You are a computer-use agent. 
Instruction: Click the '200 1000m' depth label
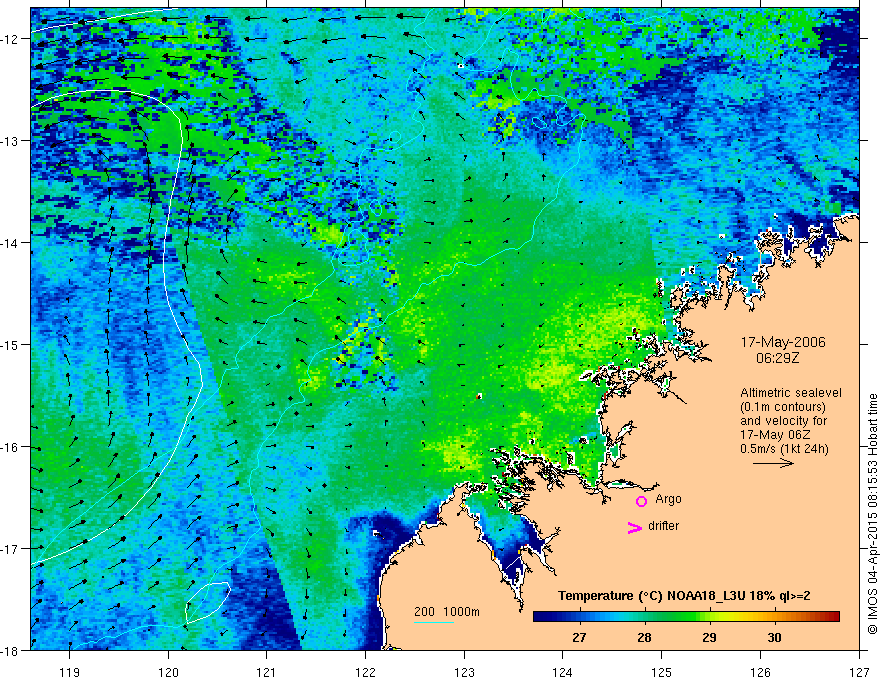click(447, 612)
